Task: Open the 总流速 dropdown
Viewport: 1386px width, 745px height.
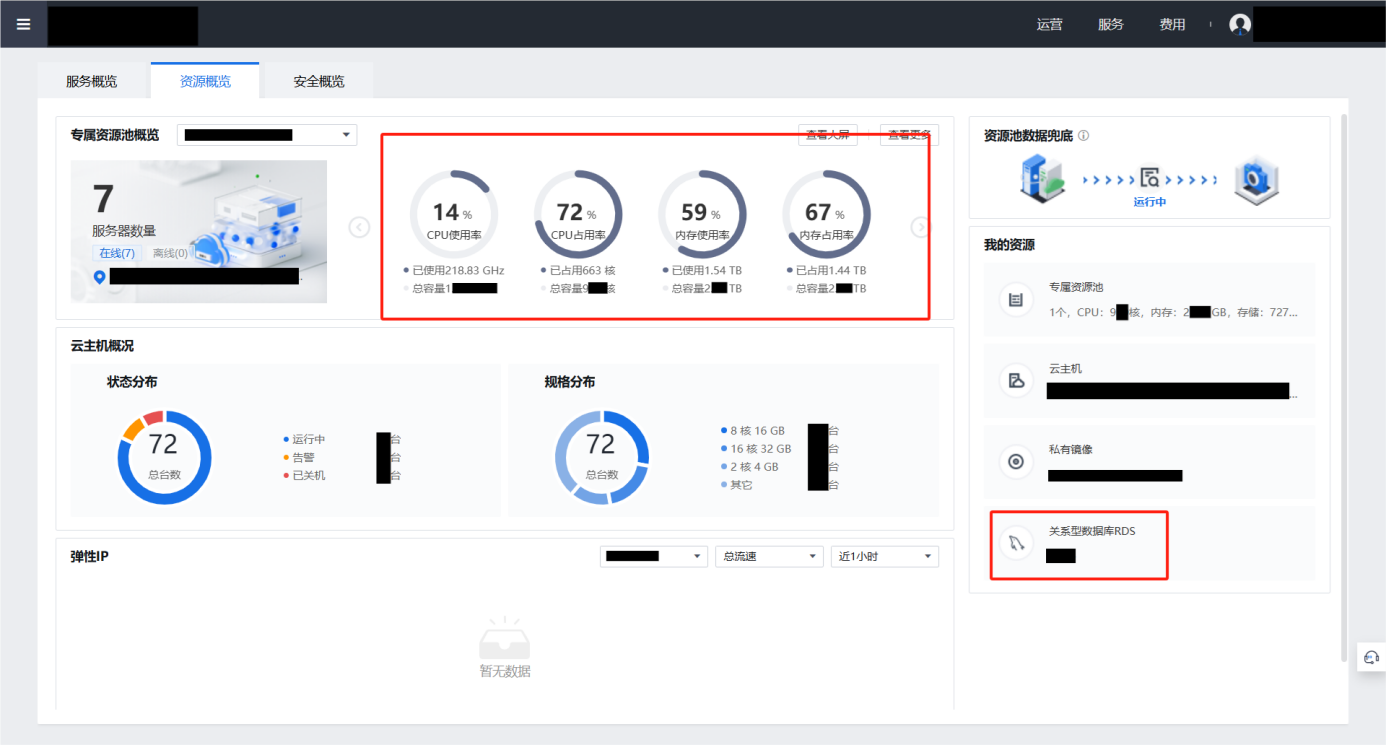Action: [x=768, y=556]
